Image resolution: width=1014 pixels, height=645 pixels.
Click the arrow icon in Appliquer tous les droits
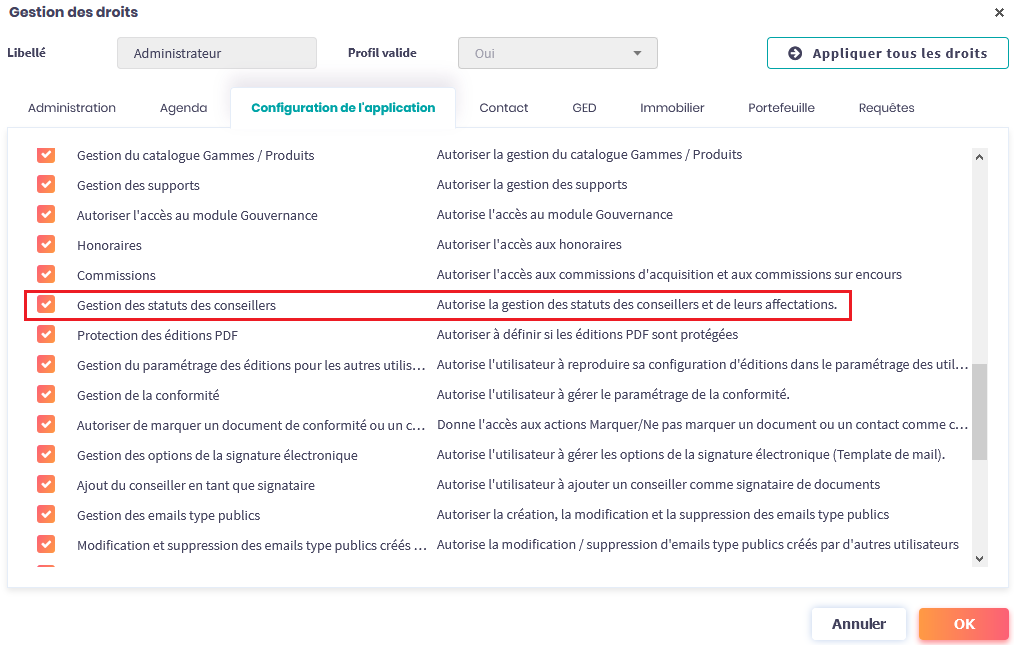click(795, 53)
